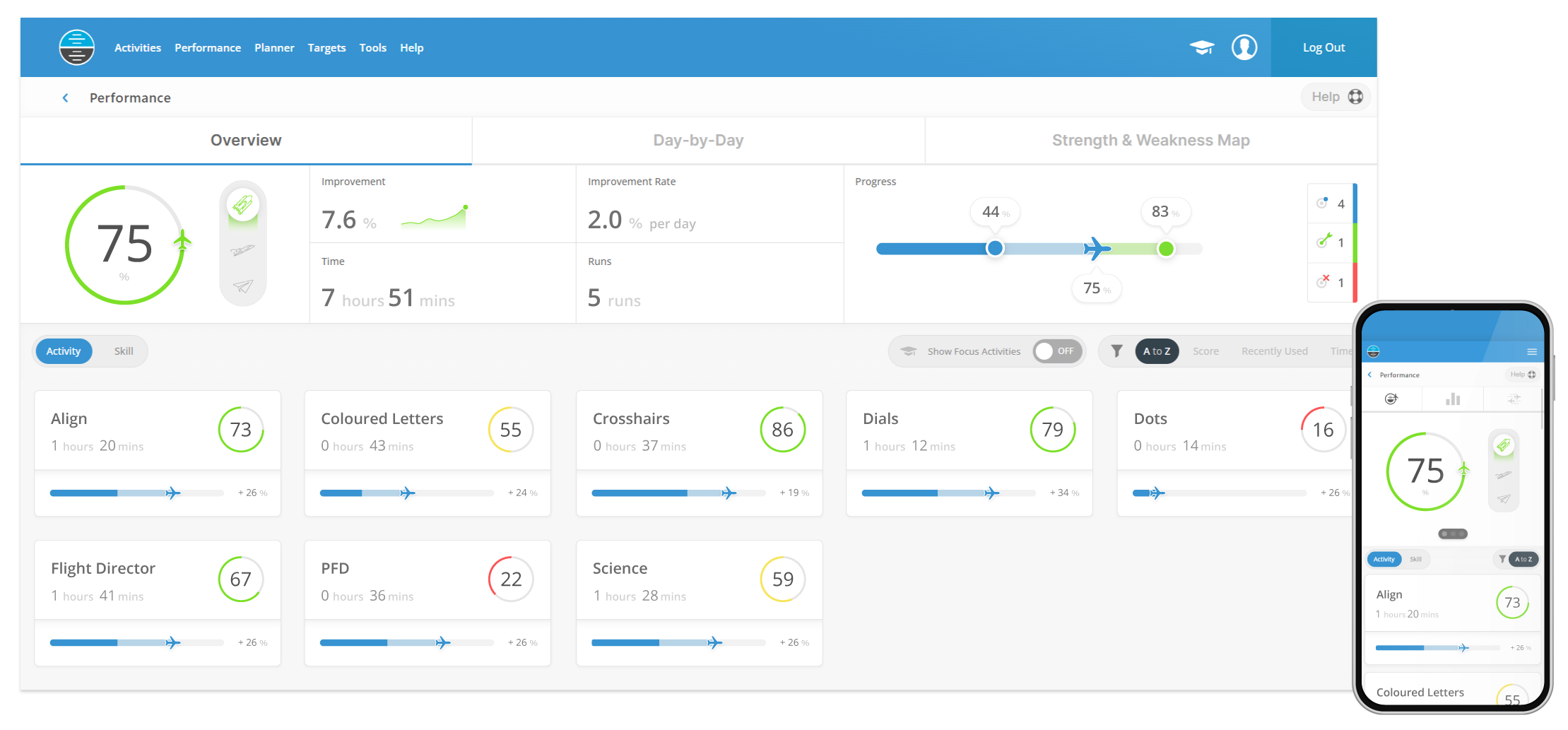The height and width of the screenshot is (730, 1568).
Task: Click the Log Out button
Action: (x=1324, y=48)
